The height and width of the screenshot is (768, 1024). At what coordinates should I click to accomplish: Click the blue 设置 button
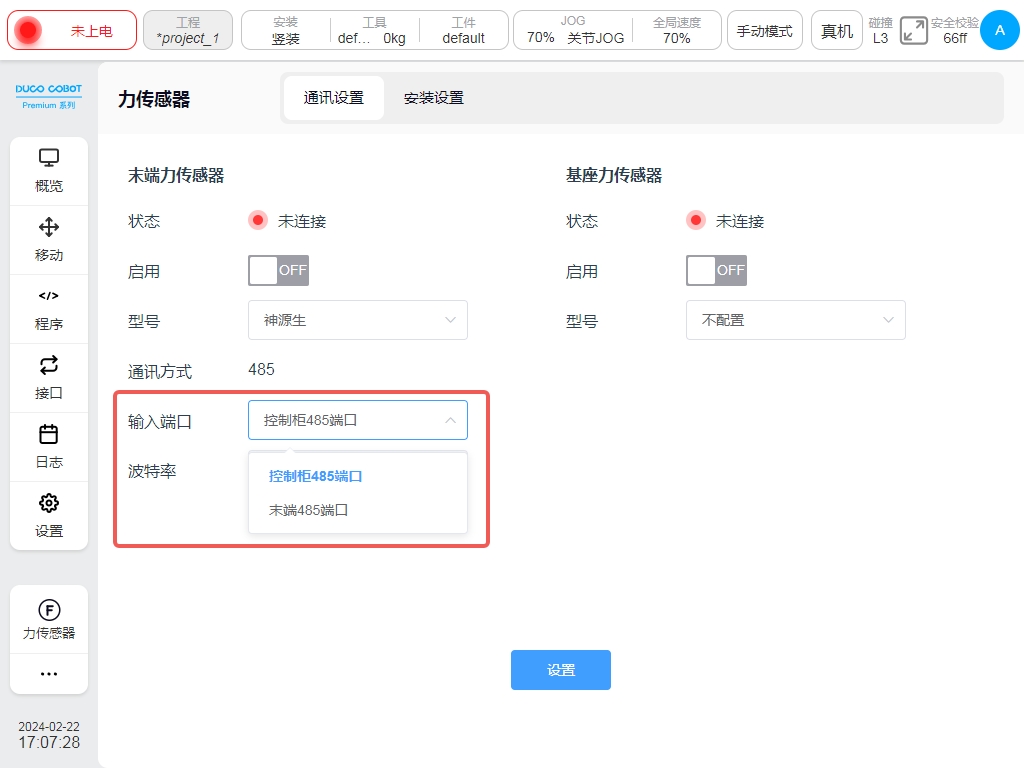(561, 670)
